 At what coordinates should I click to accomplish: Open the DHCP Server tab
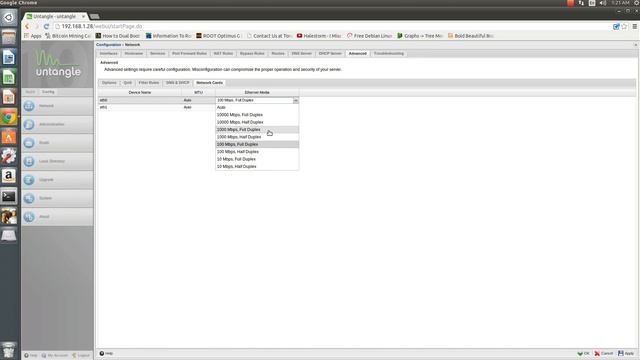(x=330, y=53)
